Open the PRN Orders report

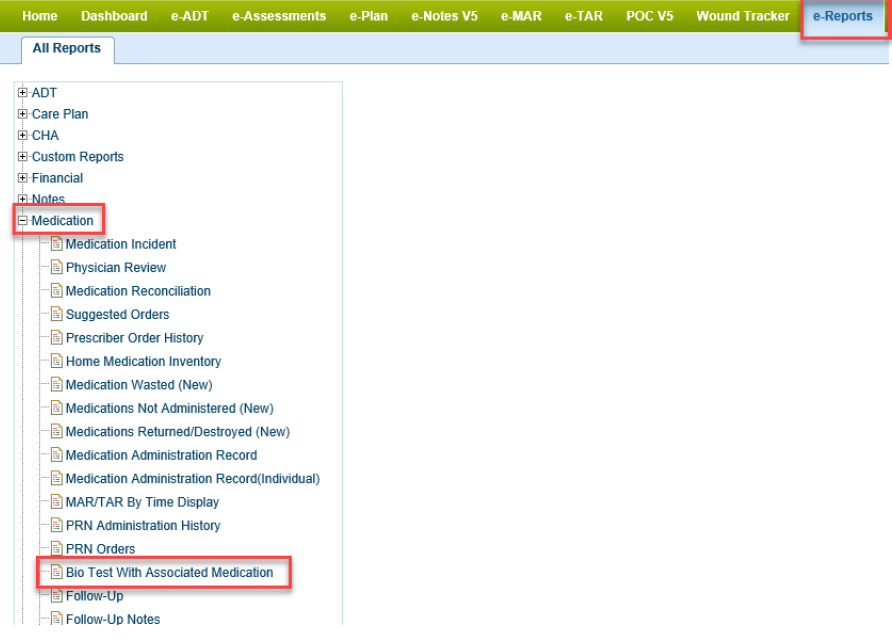(x=101, y=549)
